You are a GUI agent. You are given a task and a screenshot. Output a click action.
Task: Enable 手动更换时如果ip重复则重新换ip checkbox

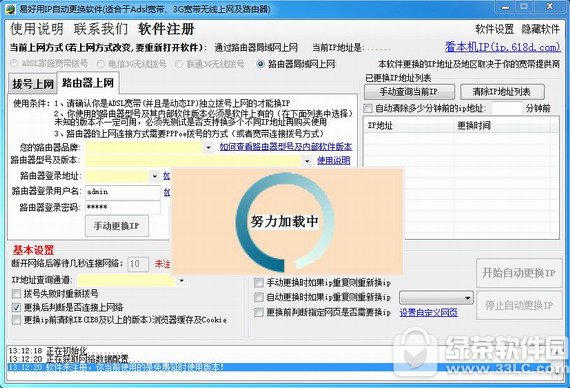pos(259,283)
